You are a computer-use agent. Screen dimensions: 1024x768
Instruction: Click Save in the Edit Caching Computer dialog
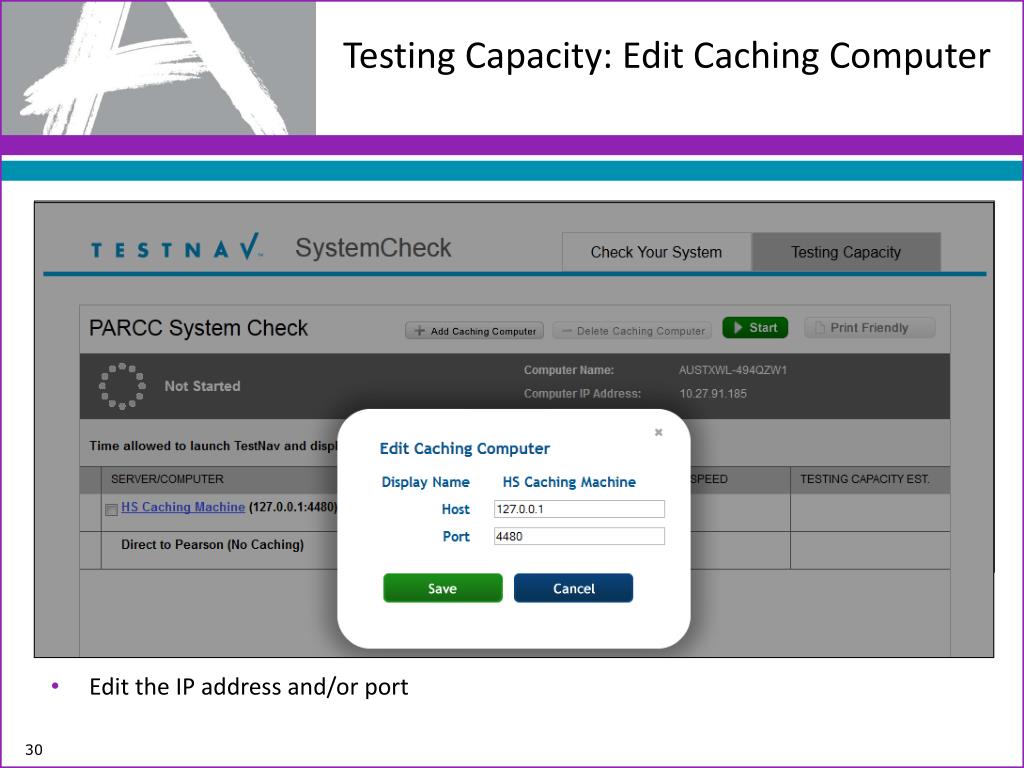pyautogui.click(x=443, y=588)
